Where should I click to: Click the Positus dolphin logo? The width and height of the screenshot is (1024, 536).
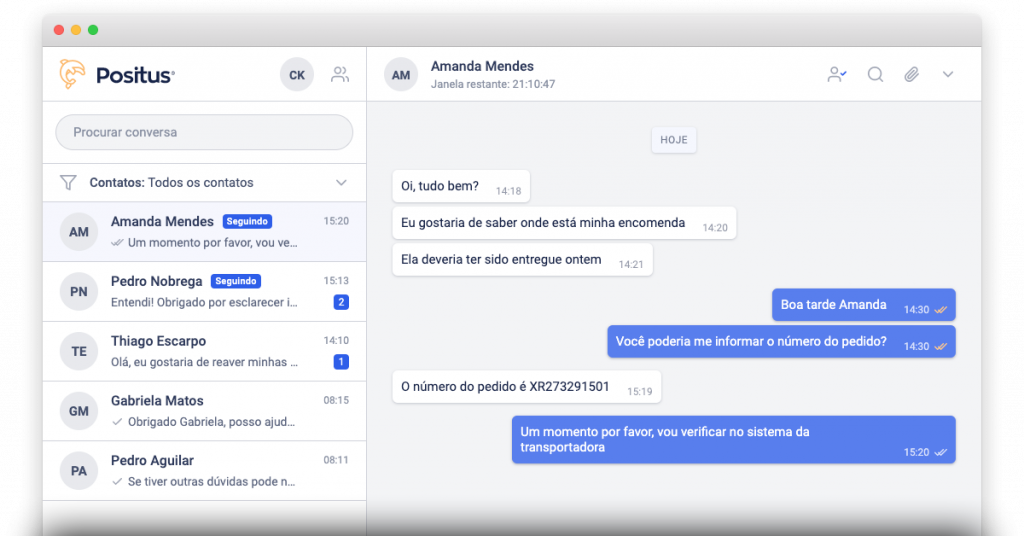pyautogui.click(x=72, y=74)
